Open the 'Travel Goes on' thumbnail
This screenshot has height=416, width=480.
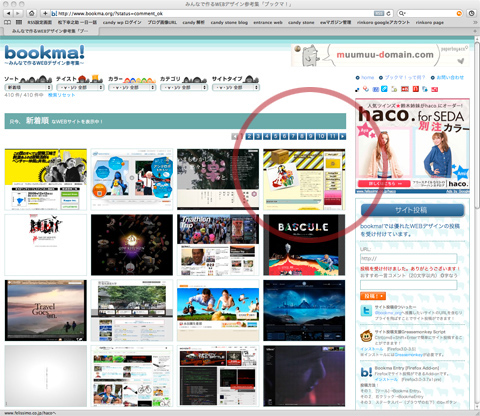click(x=46, y=310)
